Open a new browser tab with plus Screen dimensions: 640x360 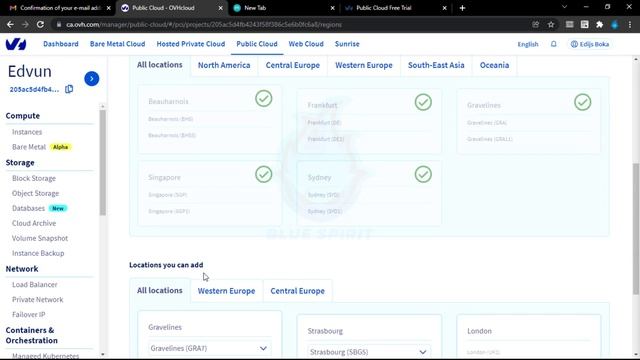click(462, 8)
